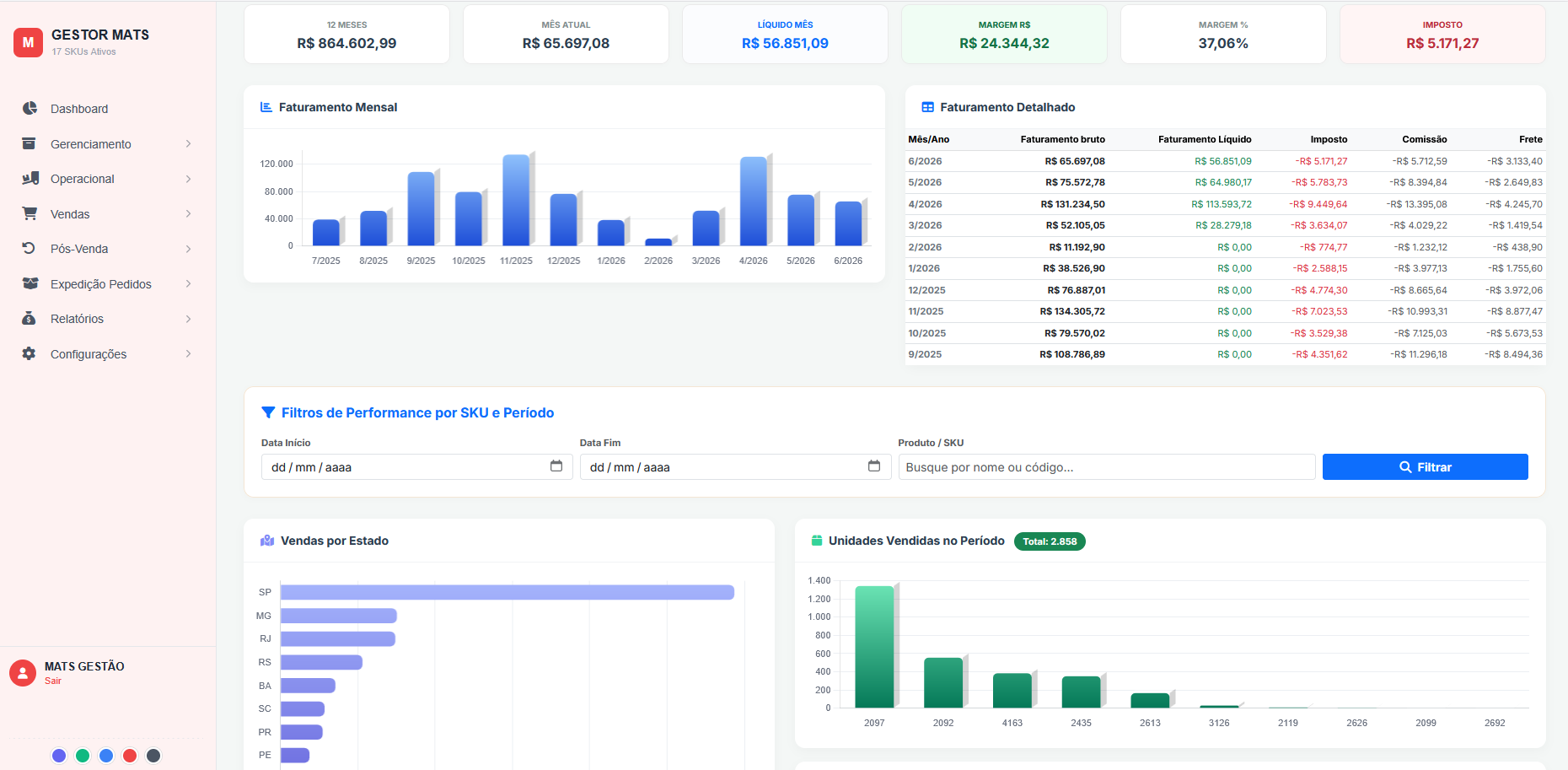The image size is (1568, 770).
Task: Open the Data Início calendar picker
Action: coord(556,466)
